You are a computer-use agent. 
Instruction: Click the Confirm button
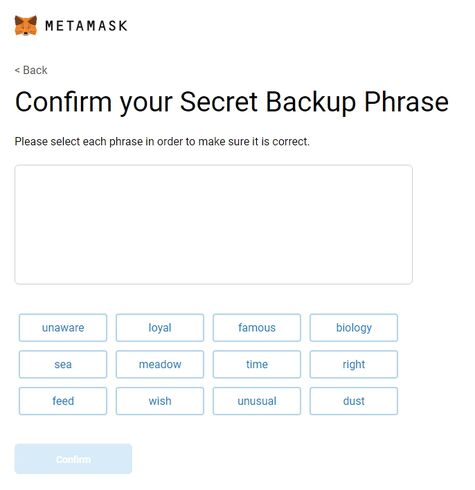tap(73, 459)
